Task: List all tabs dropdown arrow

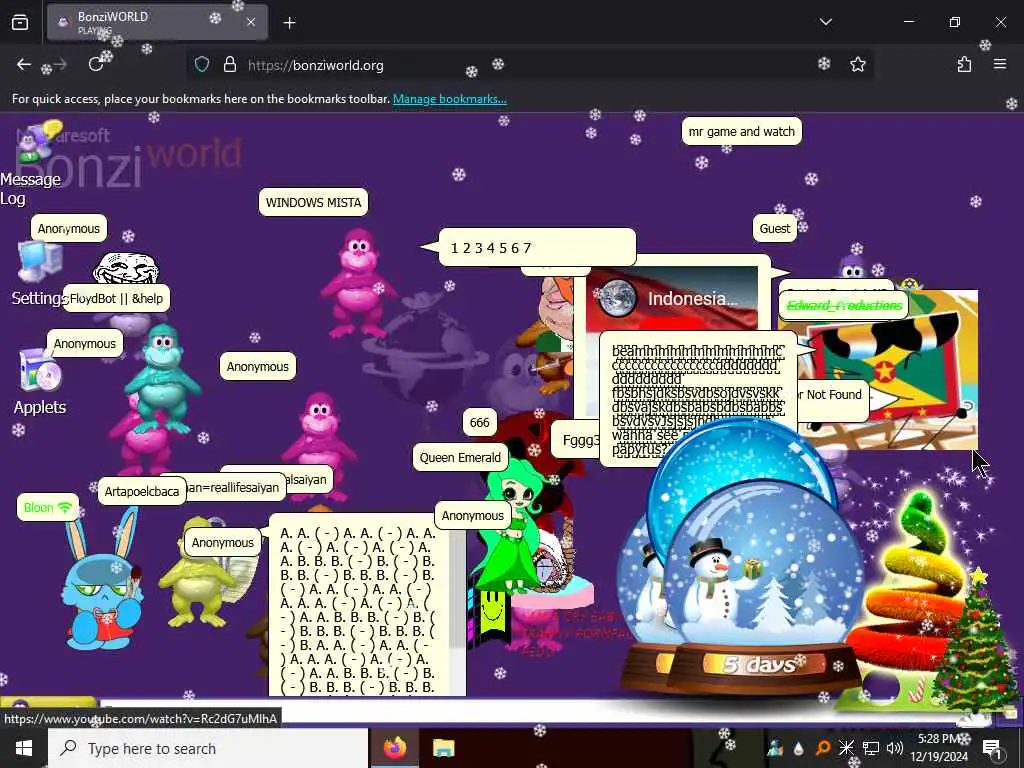Action: pyautogui.click(x=825, y=22)
